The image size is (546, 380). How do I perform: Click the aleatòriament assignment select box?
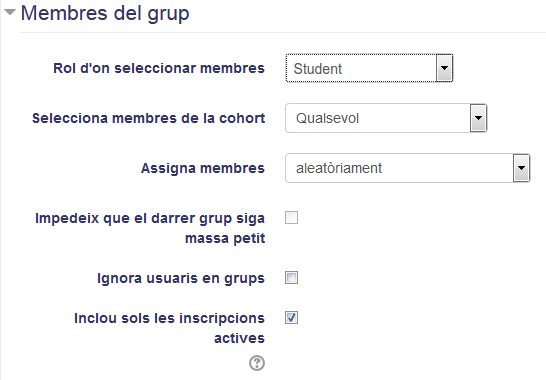[x=407, y=168]
